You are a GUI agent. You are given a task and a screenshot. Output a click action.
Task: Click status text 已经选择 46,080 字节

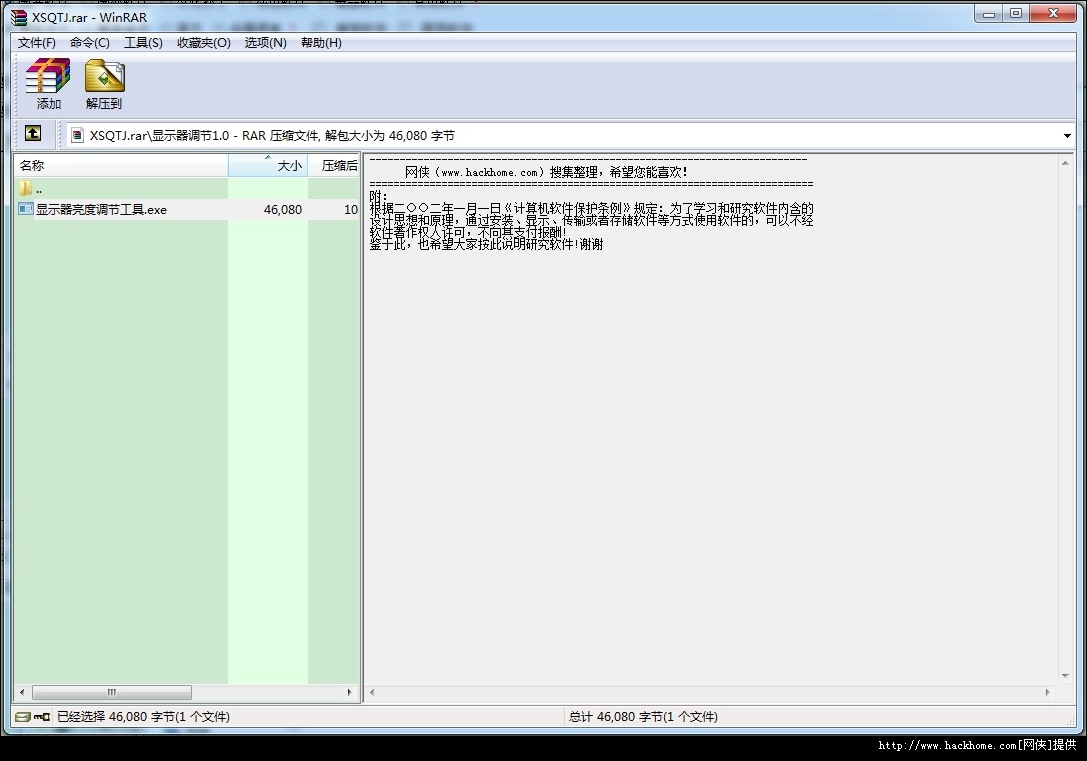(143, 717)
